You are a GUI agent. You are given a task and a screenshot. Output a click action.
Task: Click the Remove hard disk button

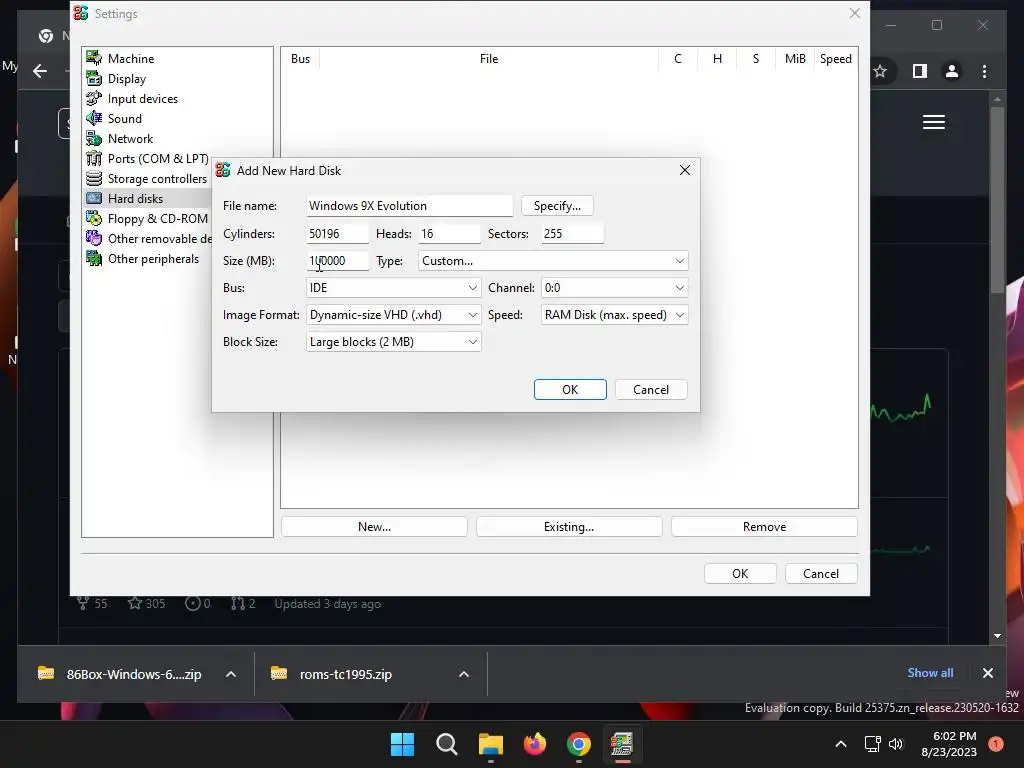point(764,526)
